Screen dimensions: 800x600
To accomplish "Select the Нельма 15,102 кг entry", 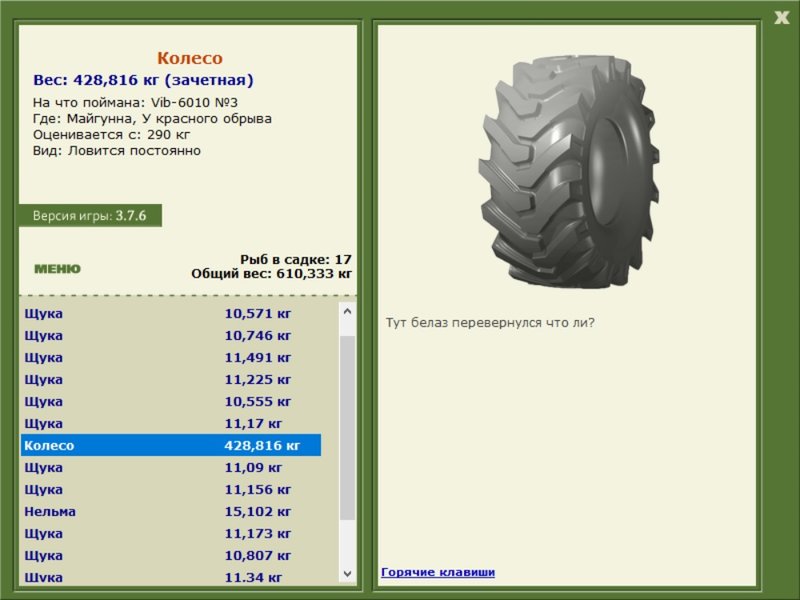I will pos(171,511).
